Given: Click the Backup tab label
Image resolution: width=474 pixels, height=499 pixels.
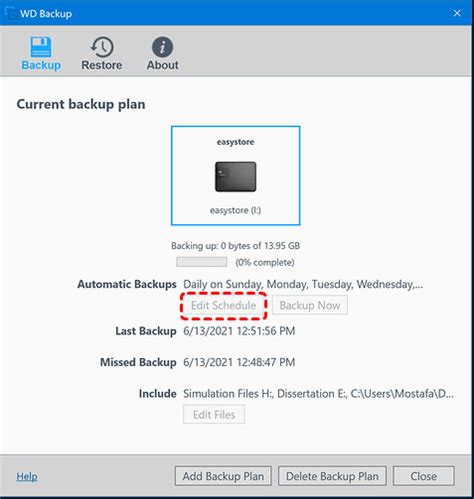Looking at the screenshot, I should 41,65.
